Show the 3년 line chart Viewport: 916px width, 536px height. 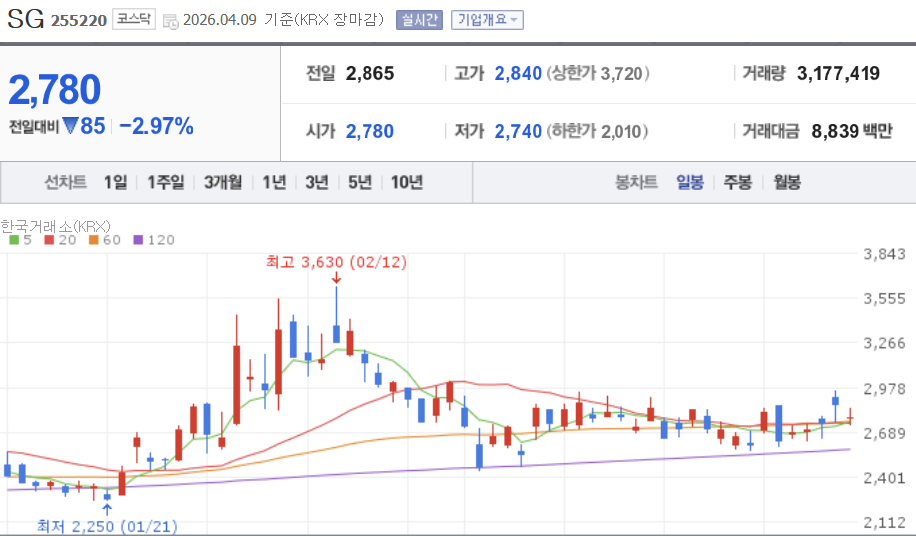point(317,182)
